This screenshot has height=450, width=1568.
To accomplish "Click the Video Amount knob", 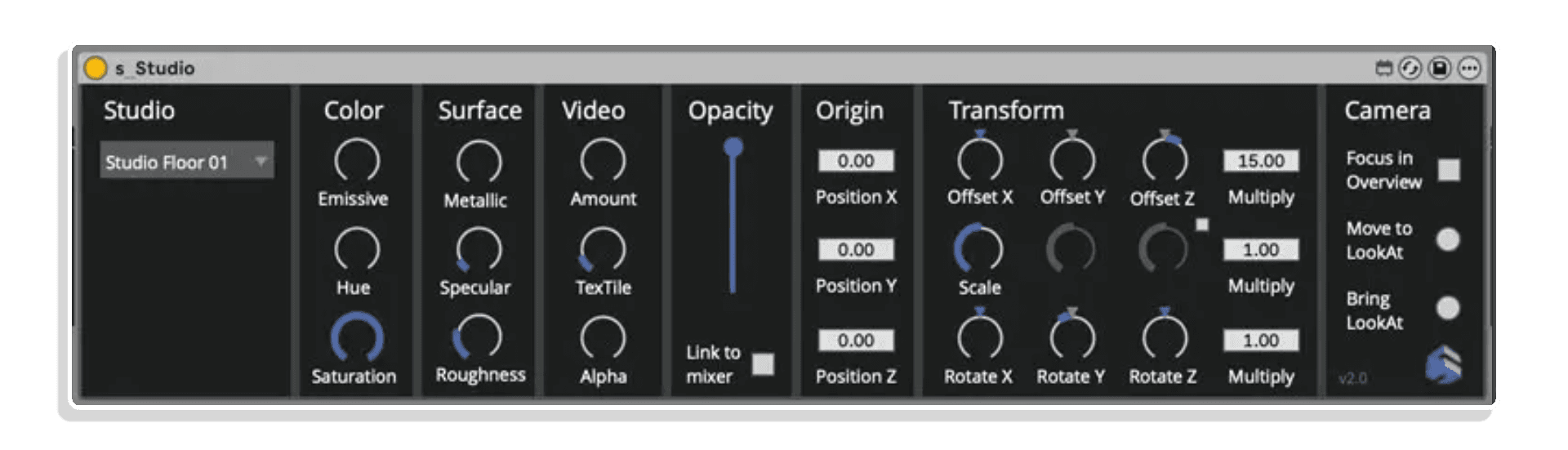I will coord(603,160).
